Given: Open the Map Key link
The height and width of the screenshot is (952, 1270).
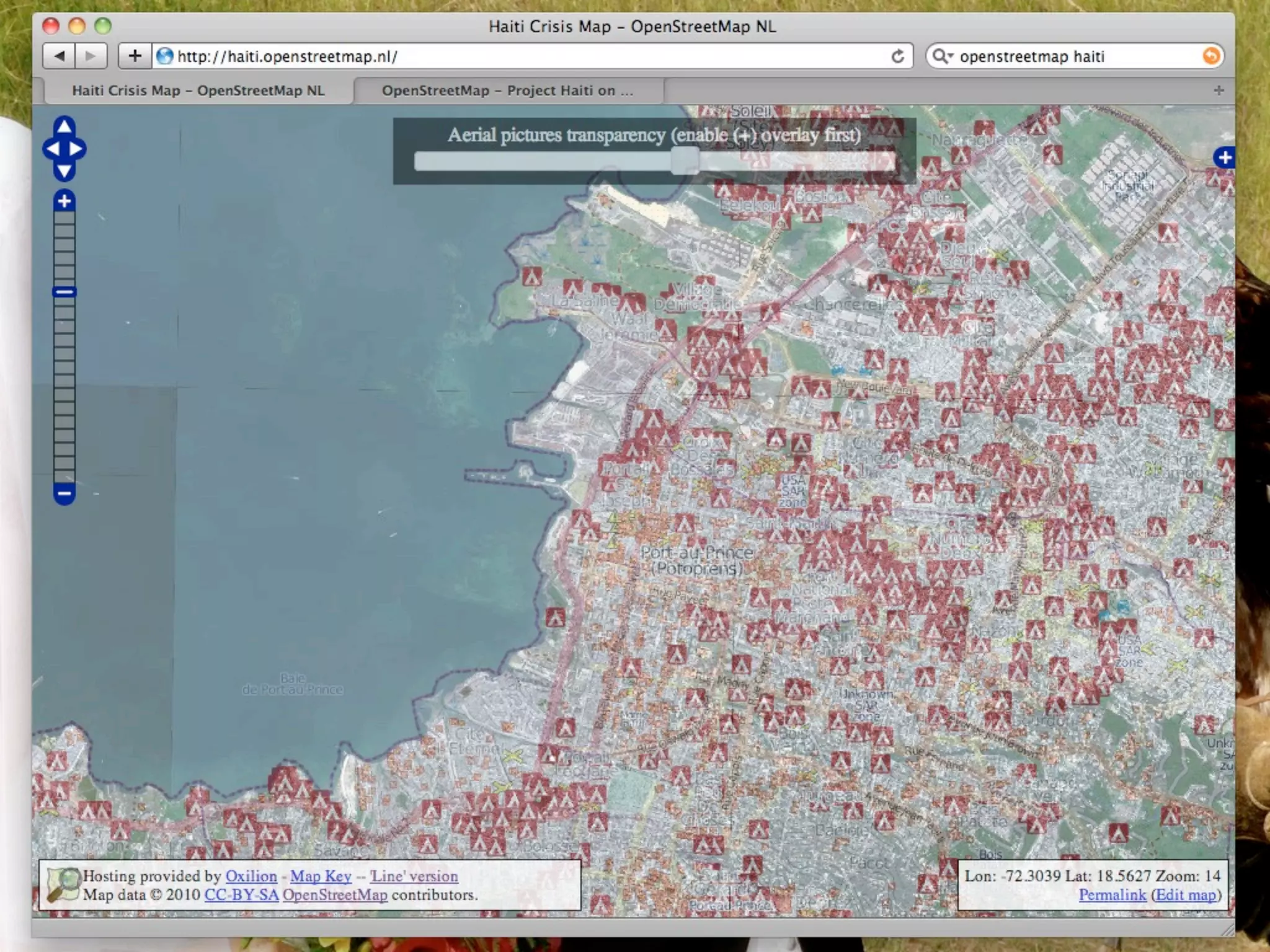Looking at the screenshot, I should pos(321,876).
